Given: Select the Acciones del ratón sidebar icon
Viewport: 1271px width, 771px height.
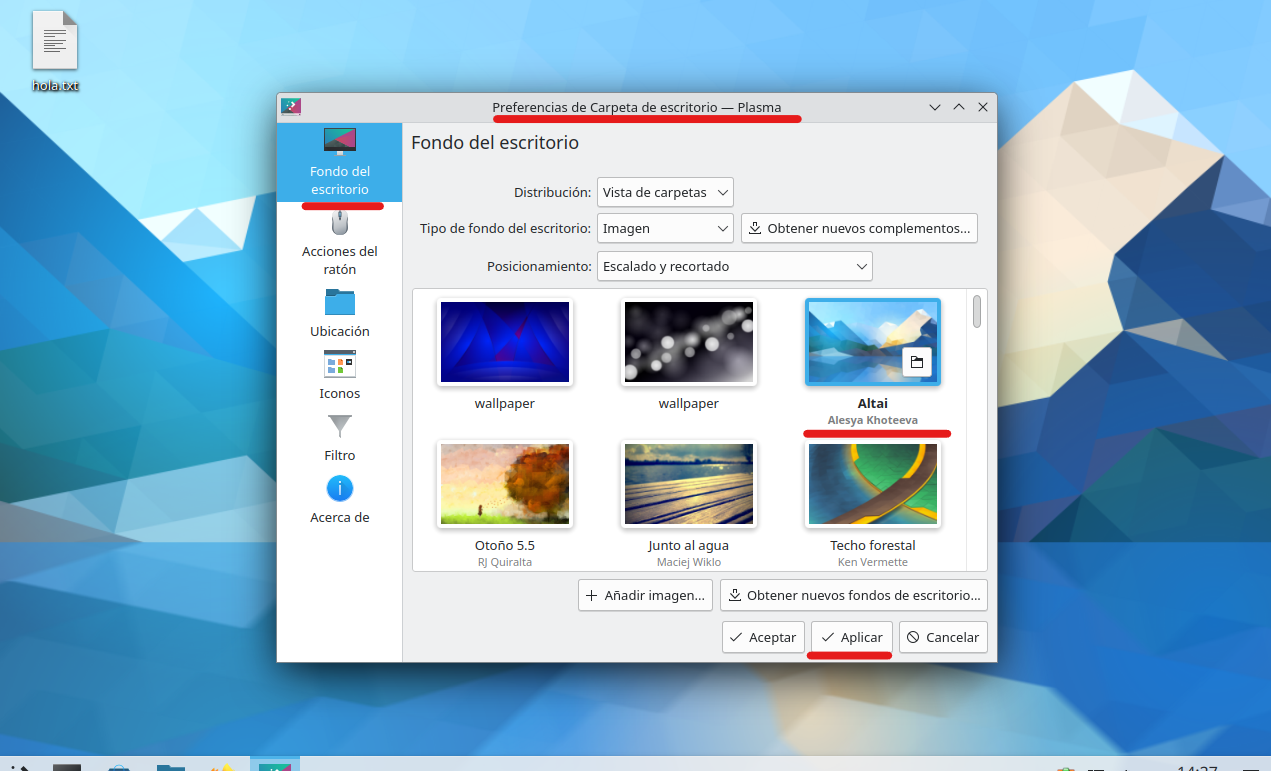Looking at the screenshot, I should 339,242.
